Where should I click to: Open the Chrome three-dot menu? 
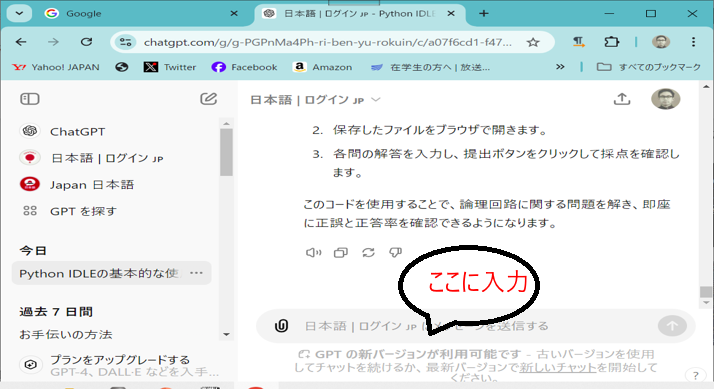pyautogui.click(x=693, y=42)
